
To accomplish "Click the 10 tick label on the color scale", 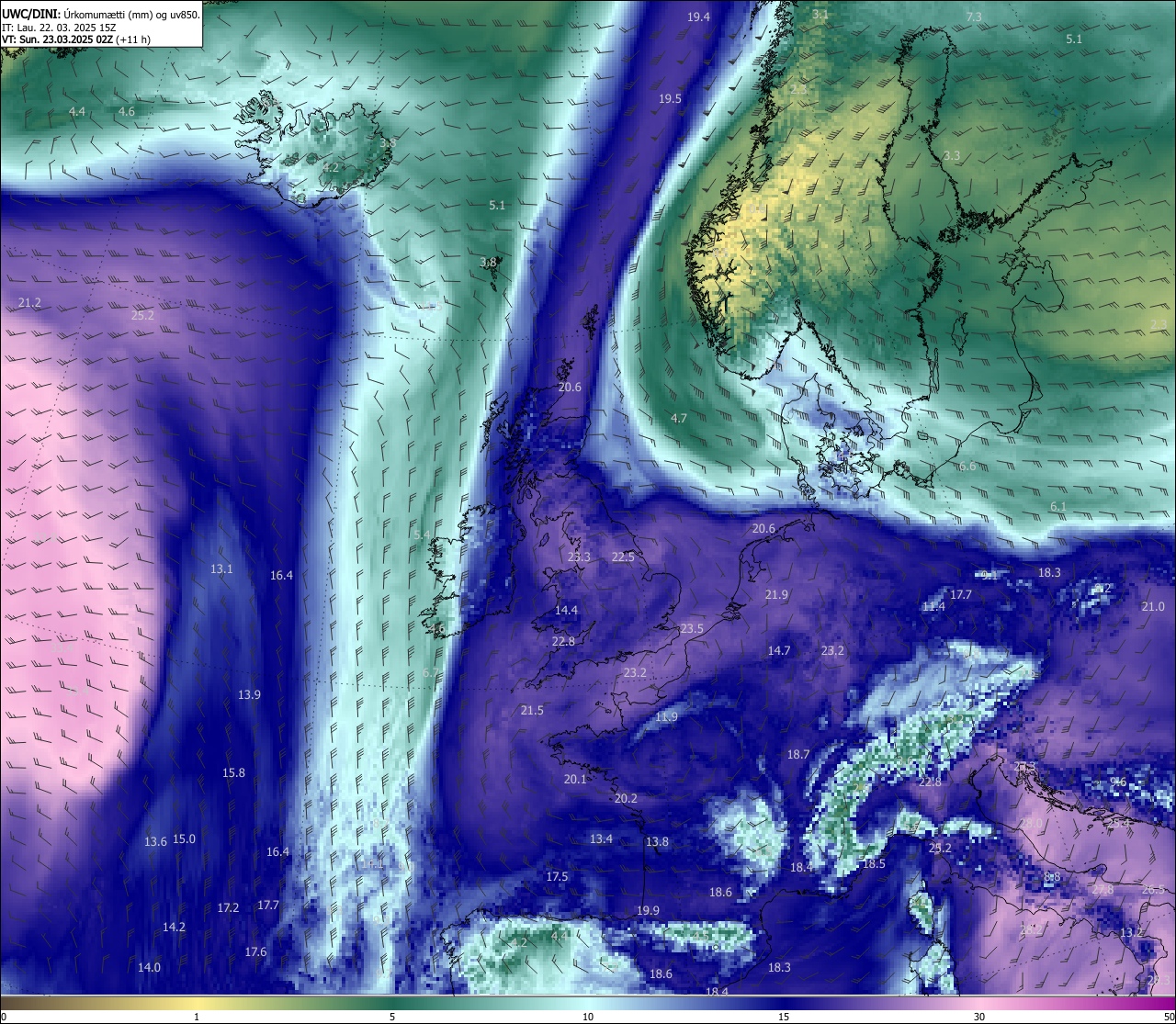I will tap(588, 1017).
